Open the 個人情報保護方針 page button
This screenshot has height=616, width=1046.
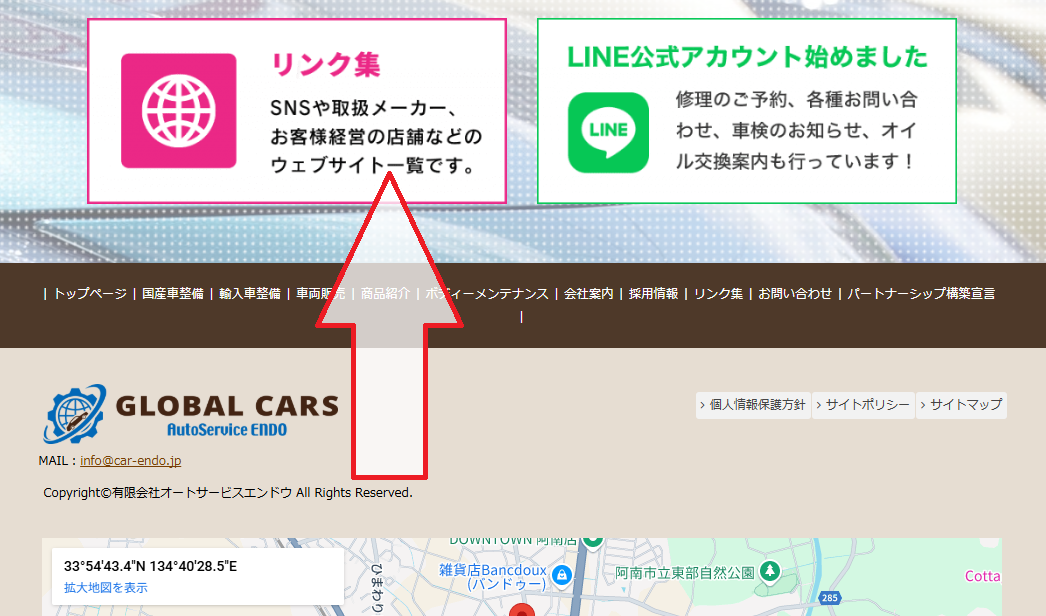(753, 405)
